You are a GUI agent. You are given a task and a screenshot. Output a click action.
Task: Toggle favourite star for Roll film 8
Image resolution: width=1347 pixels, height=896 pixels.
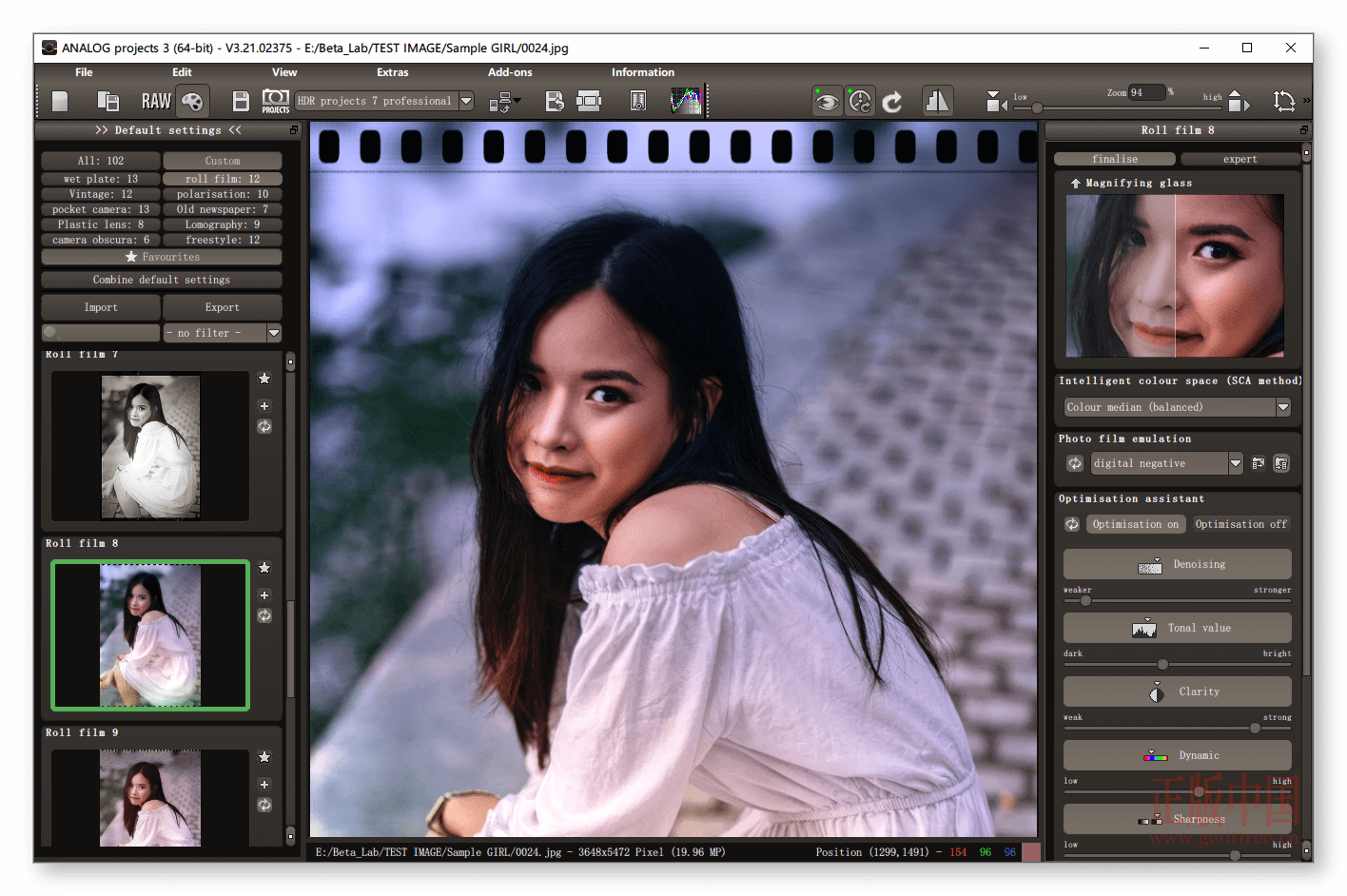[x=264, y=568]
